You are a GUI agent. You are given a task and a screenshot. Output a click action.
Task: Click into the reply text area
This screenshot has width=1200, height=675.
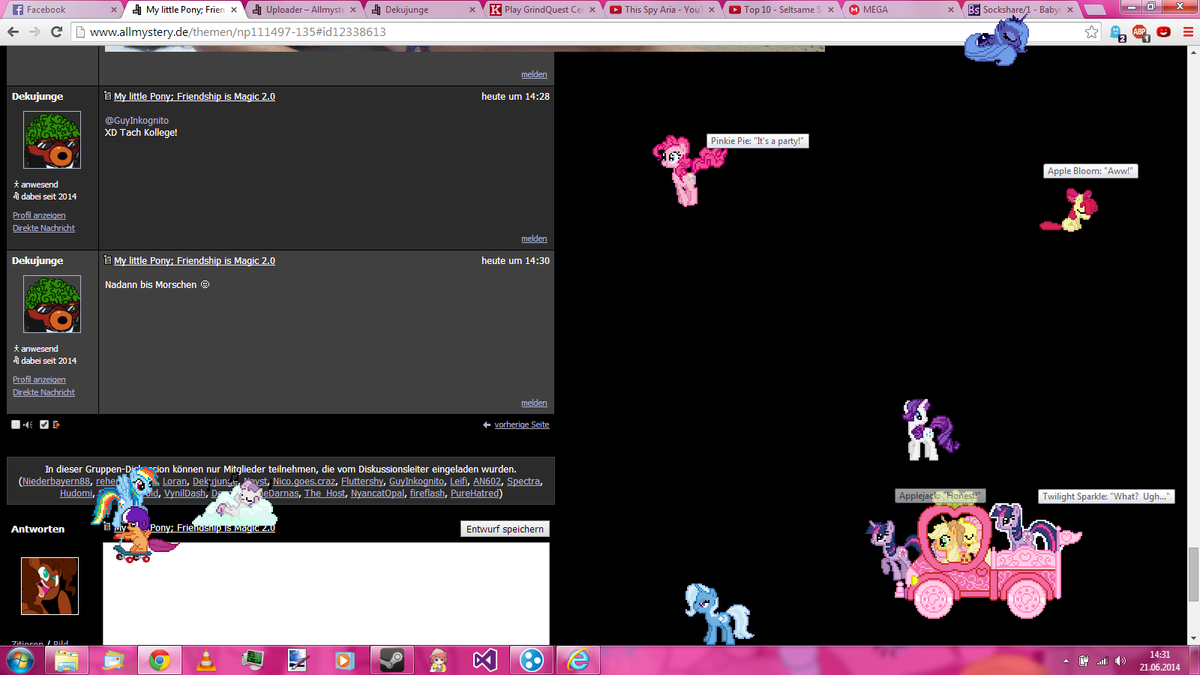click(x=326, y=594)
